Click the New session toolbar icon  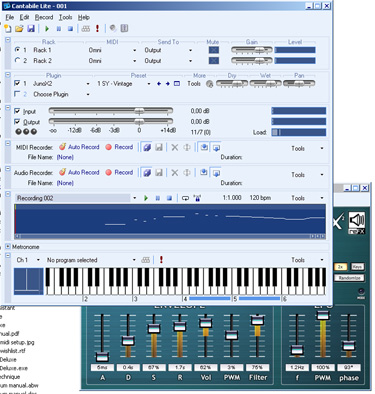coord(8,29)
